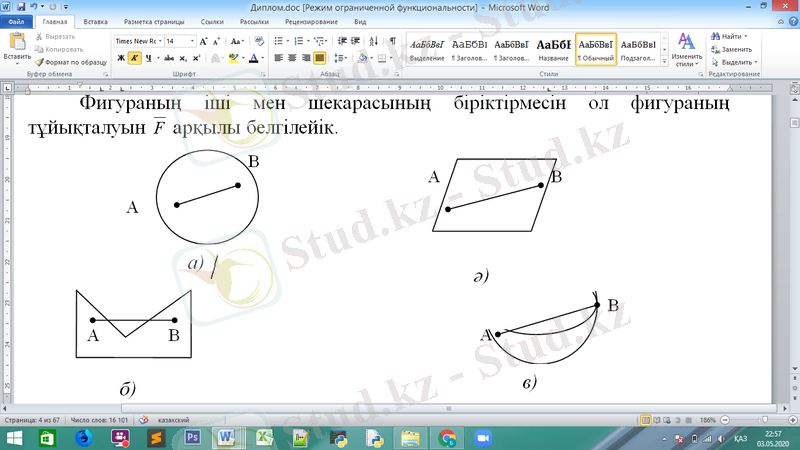
Task: Open Change Styles (Изменить стили)
Action: (x=686, y=49)
